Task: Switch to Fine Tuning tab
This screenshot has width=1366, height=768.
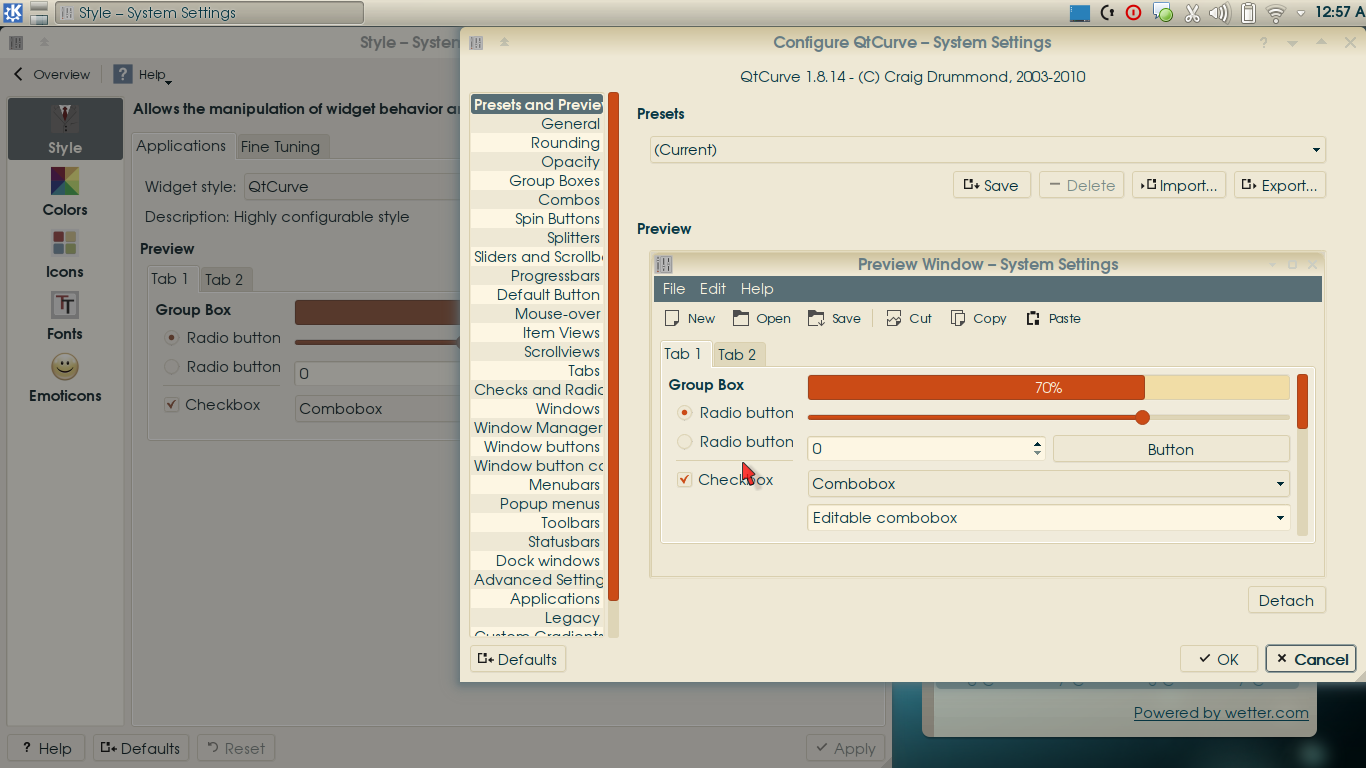Action: click(x=280, y=146)
